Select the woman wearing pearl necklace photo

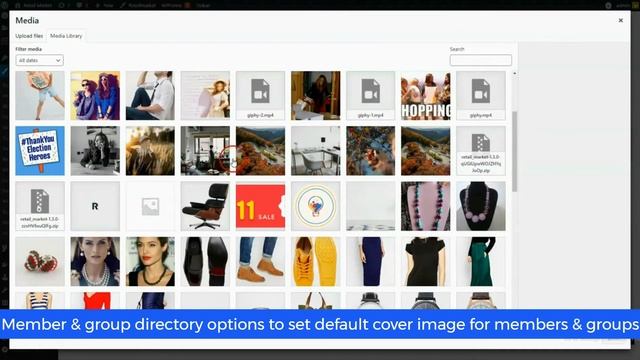click(95, 261)
